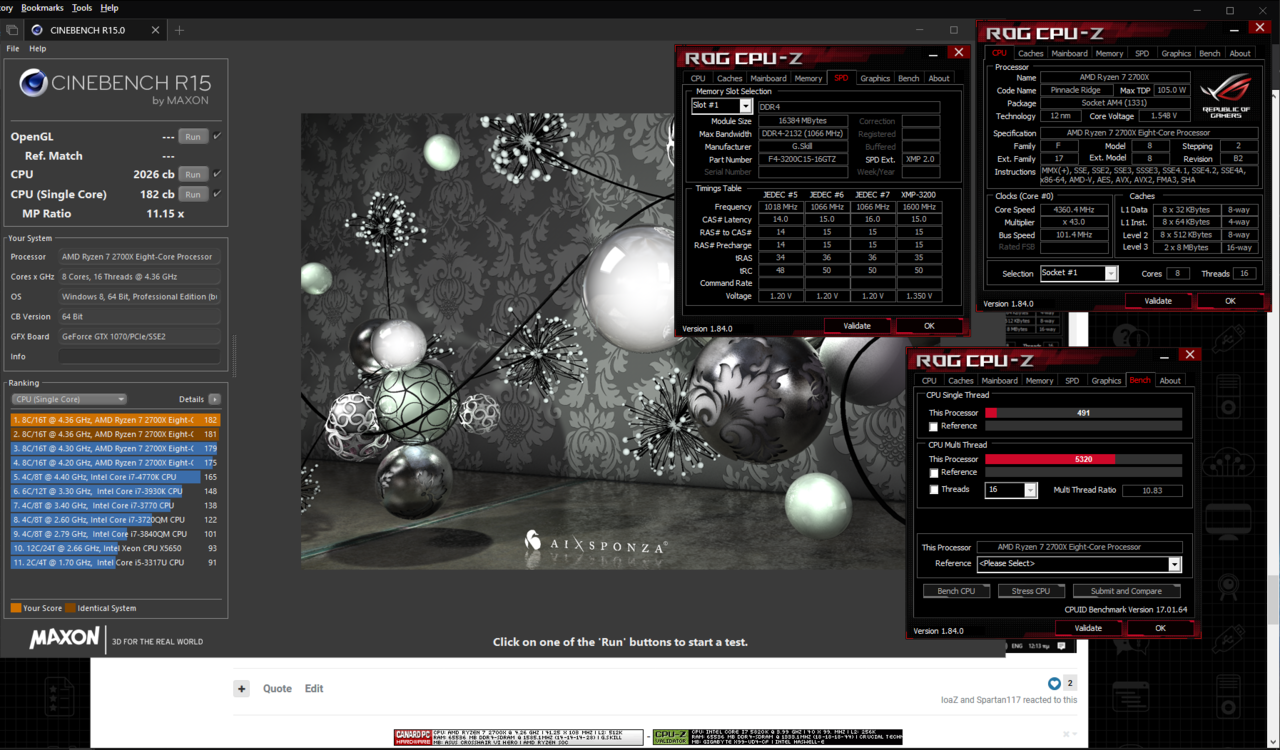
Task: Open Mainboard tab in CPU-Z Bench window
Action: [999, 380]
